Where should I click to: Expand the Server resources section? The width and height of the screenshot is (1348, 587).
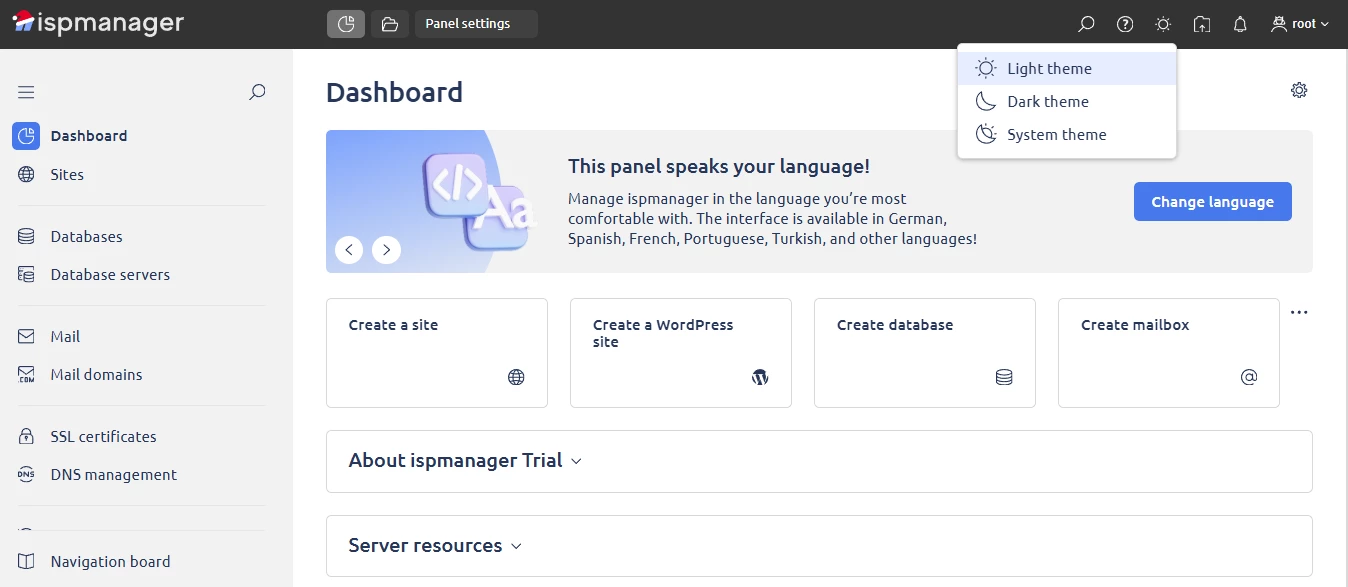(x=433, y=545)
